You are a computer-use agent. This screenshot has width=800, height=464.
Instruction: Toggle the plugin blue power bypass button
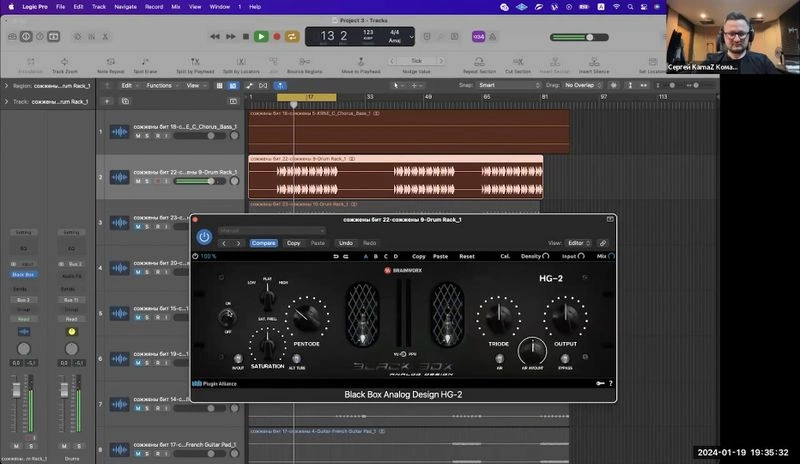coord(204,237)
